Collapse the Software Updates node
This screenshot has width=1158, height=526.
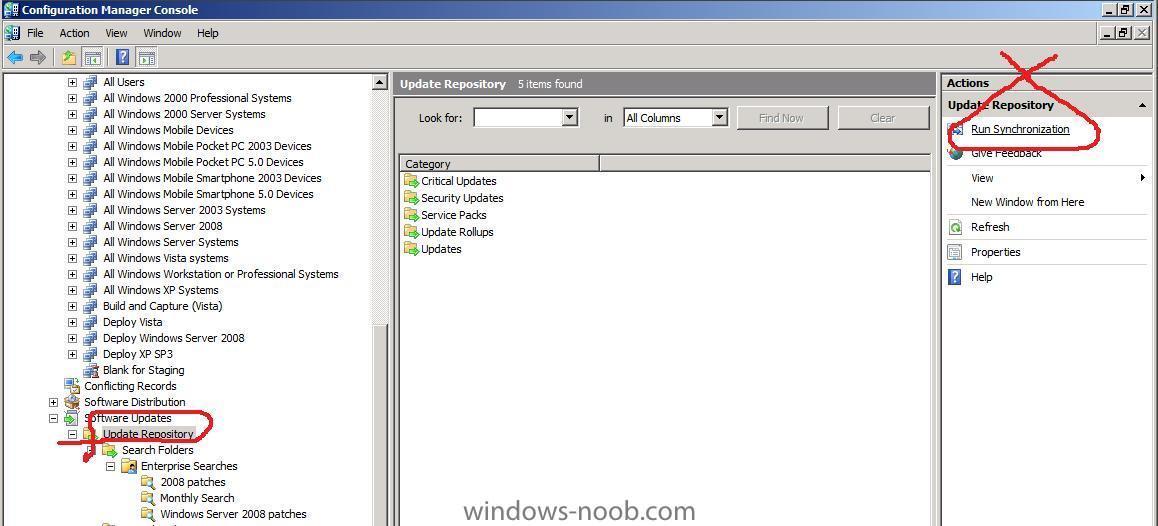pyautogui.click(x=53, y=418)
